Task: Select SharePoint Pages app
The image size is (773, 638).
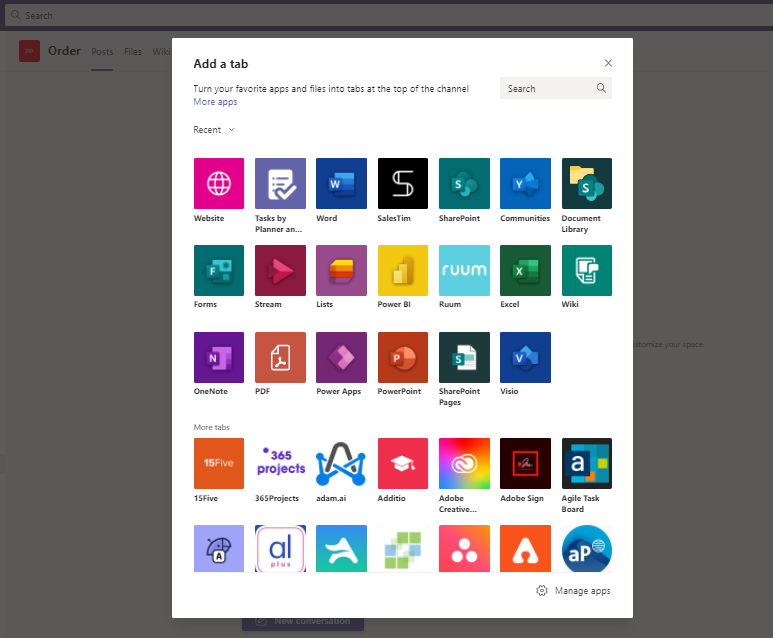Action: 464,357
